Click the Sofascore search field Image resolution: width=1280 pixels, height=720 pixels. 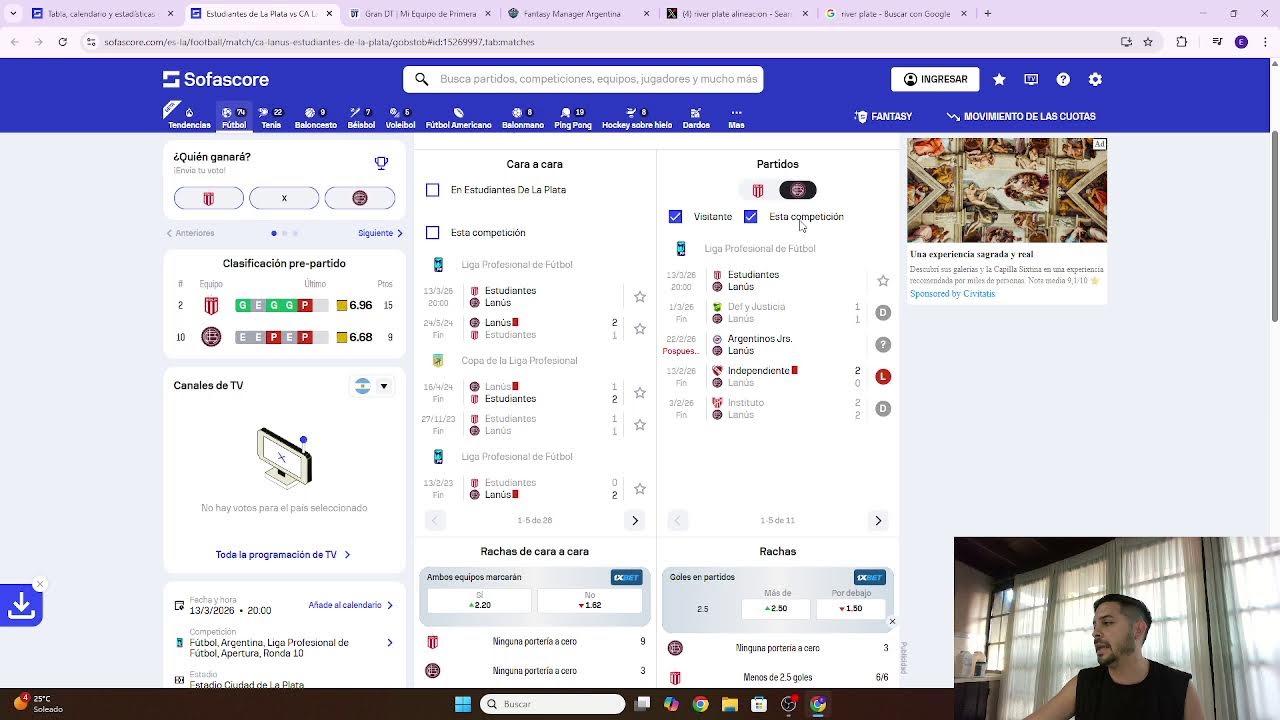pyautogui.click(x=583, y=79)
